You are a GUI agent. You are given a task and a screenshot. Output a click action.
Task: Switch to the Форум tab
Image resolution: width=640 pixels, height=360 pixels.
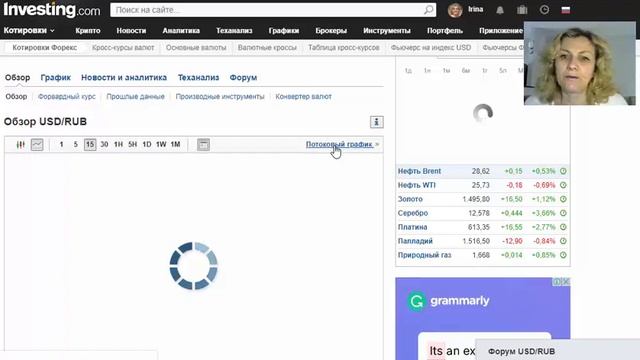pos(243,78)
